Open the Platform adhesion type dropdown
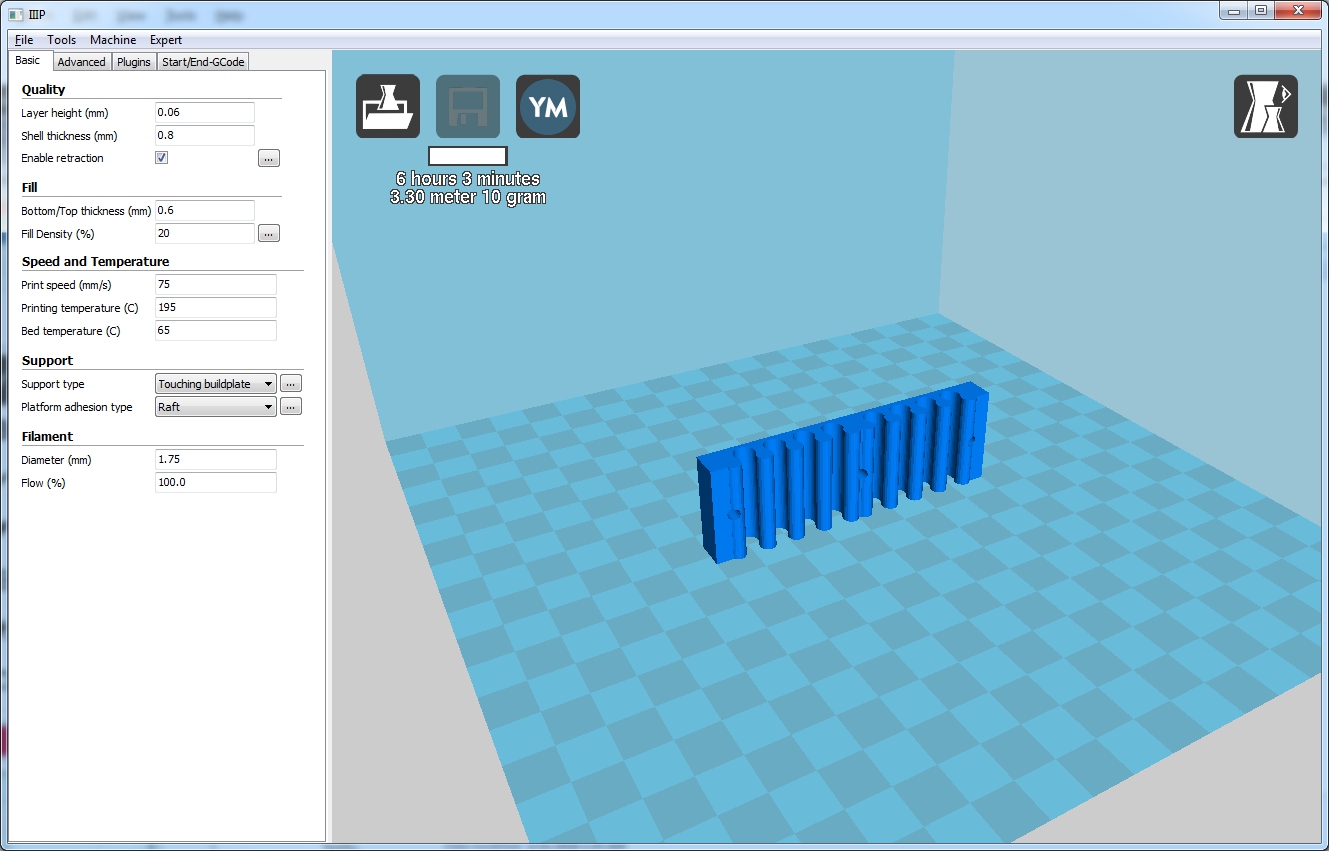Viewport: 1329px width, 851px height. [216, 407]
